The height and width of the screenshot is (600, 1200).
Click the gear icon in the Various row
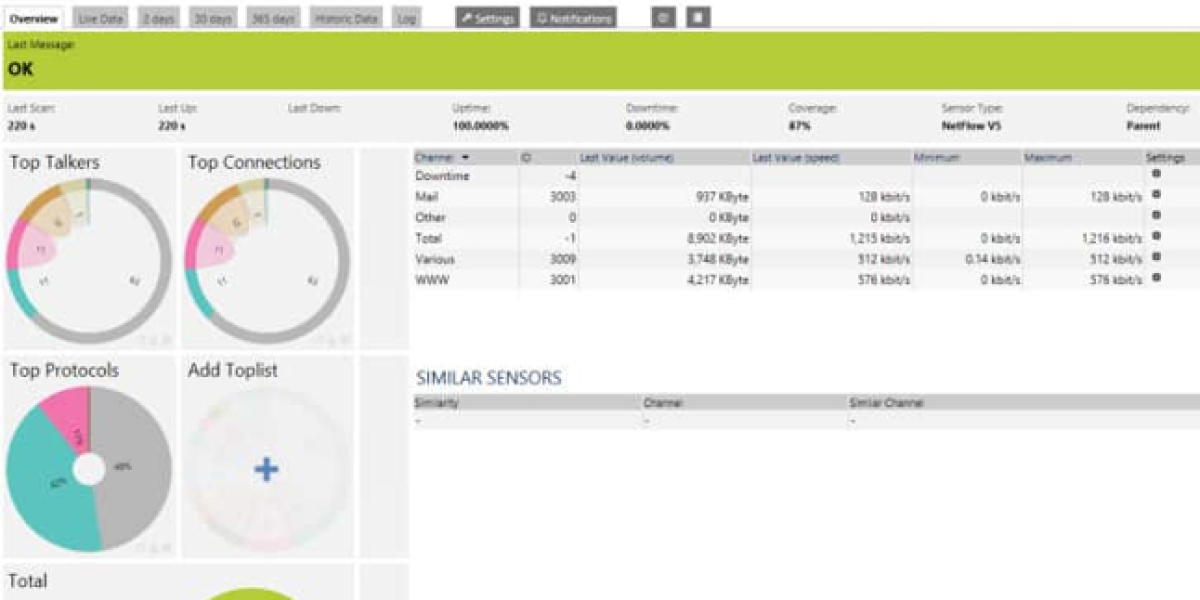[x=1157, y=257]
